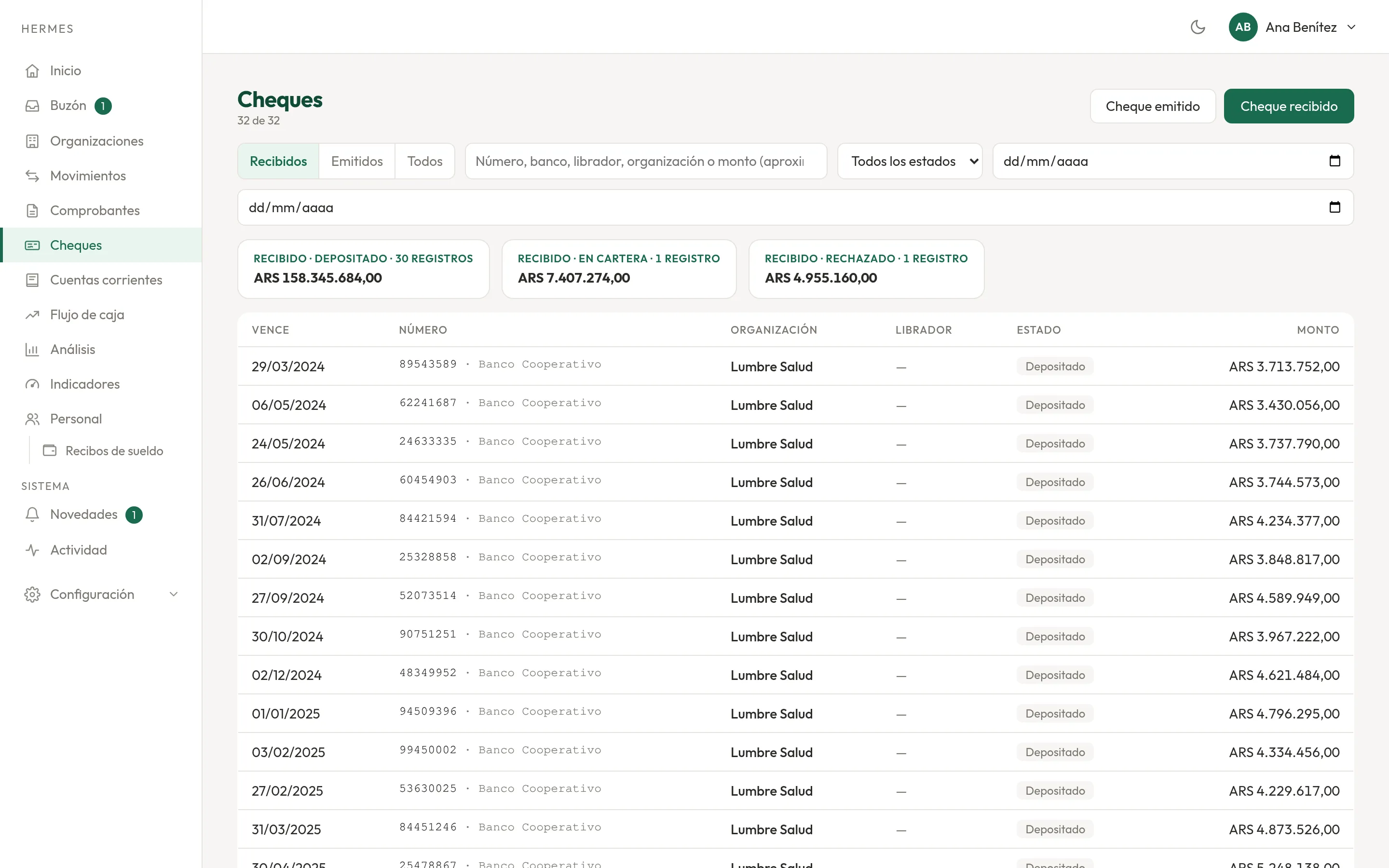This screenshot has width=1389, height=868.
Task: Switch to the Recibidos tab
Action: (278, 162)
